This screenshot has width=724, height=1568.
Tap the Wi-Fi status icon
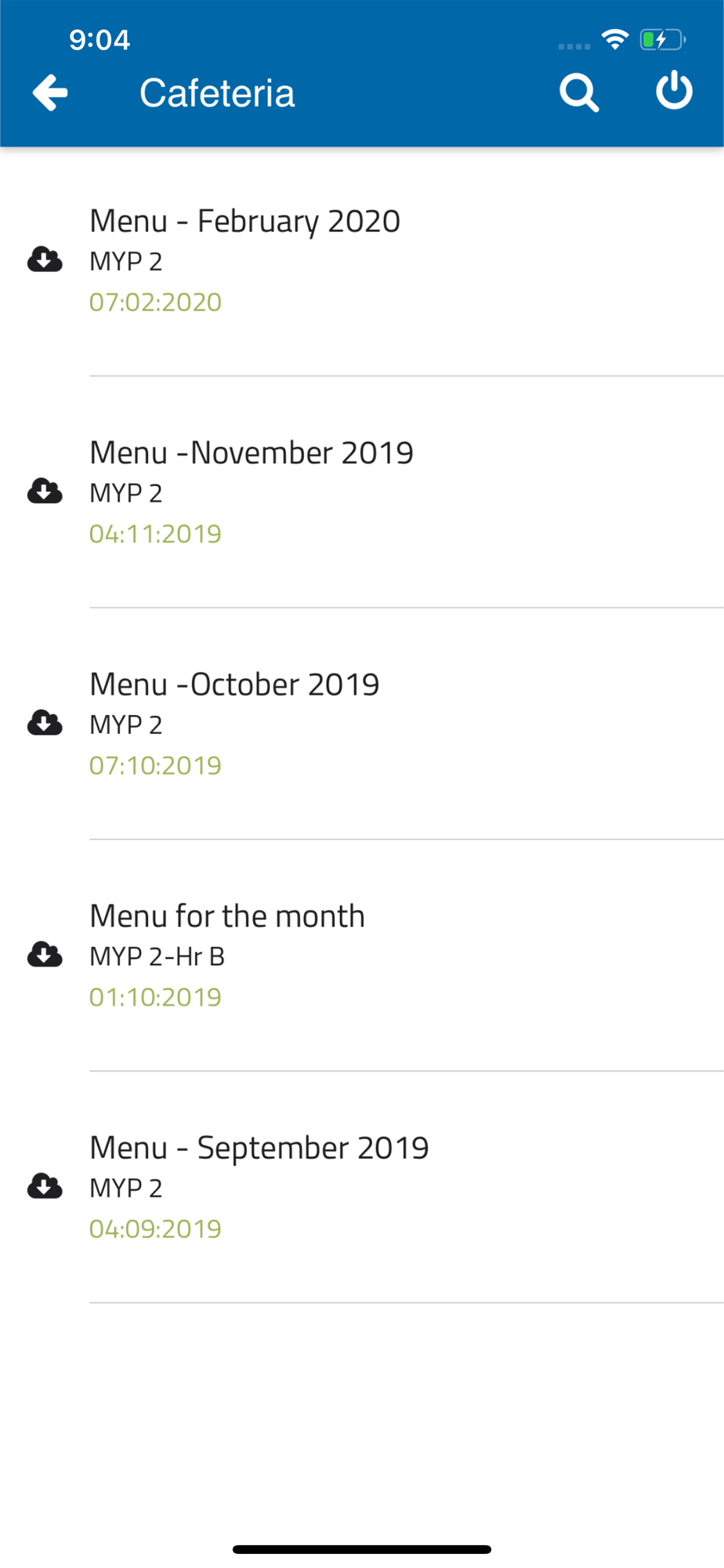(x=615, y=39)
